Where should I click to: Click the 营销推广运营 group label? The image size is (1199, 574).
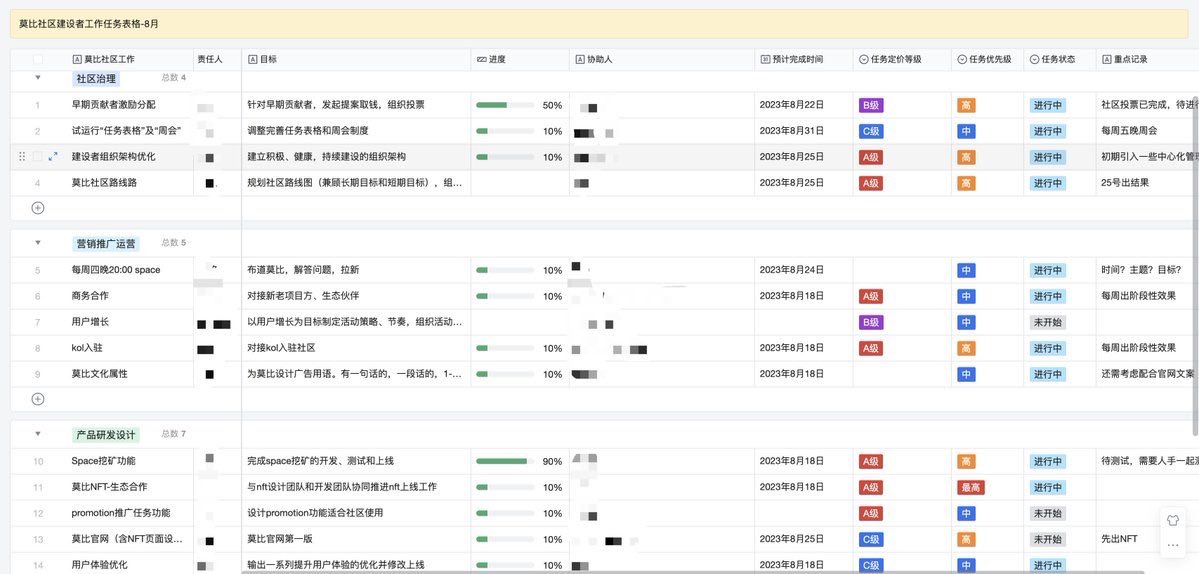tap(106, 244)
